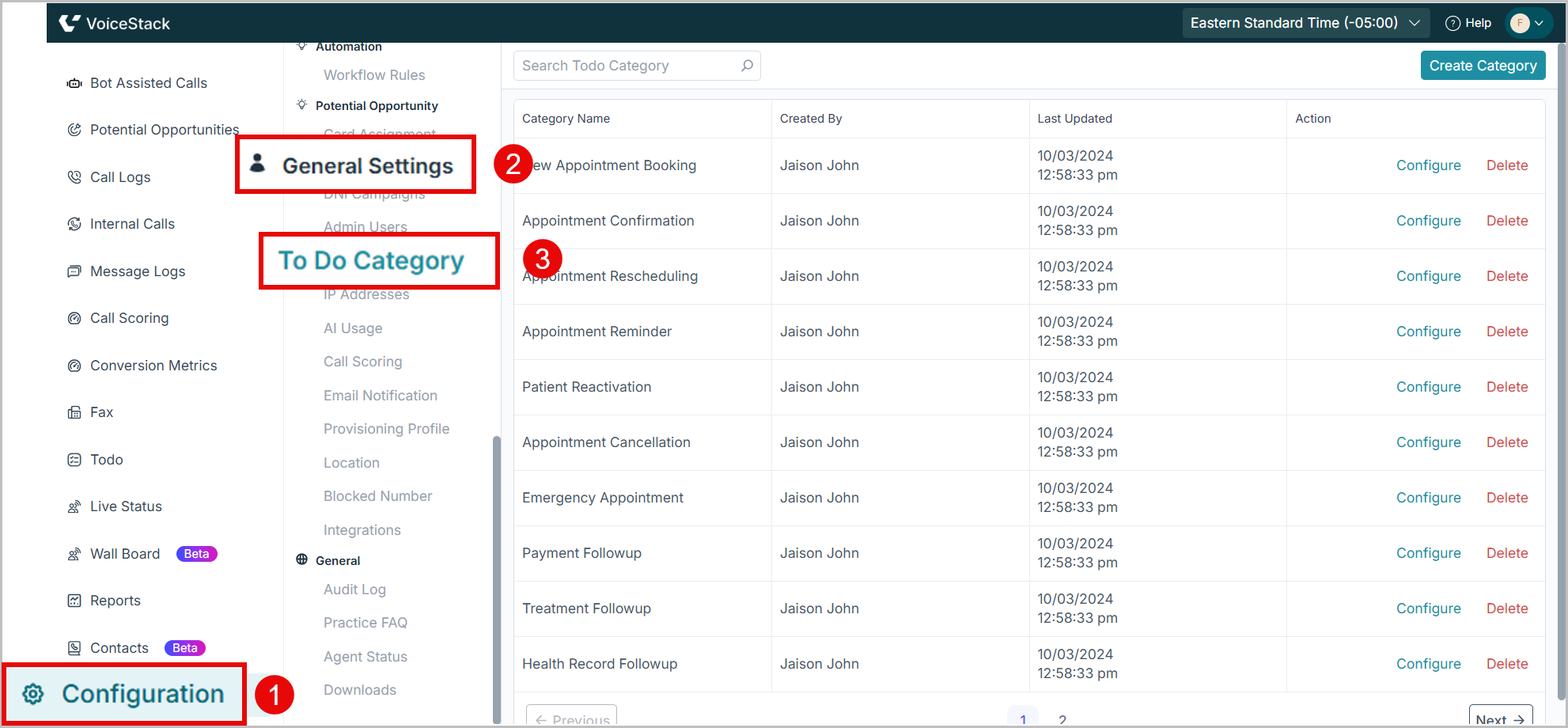Delete the Emergency Appointment category
1568x728 pixels.
(x=1506, y=498)
